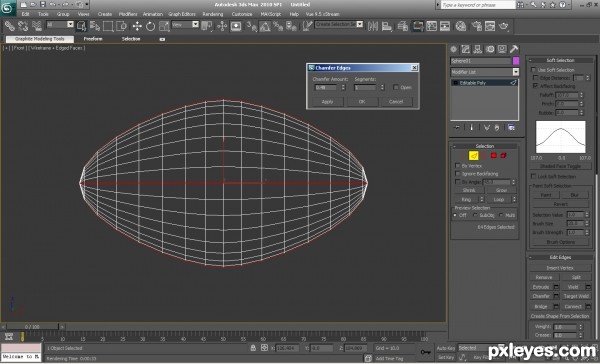Select Element sub-object level icon
This screenshot has height=364, width=600.
[503, 155]
